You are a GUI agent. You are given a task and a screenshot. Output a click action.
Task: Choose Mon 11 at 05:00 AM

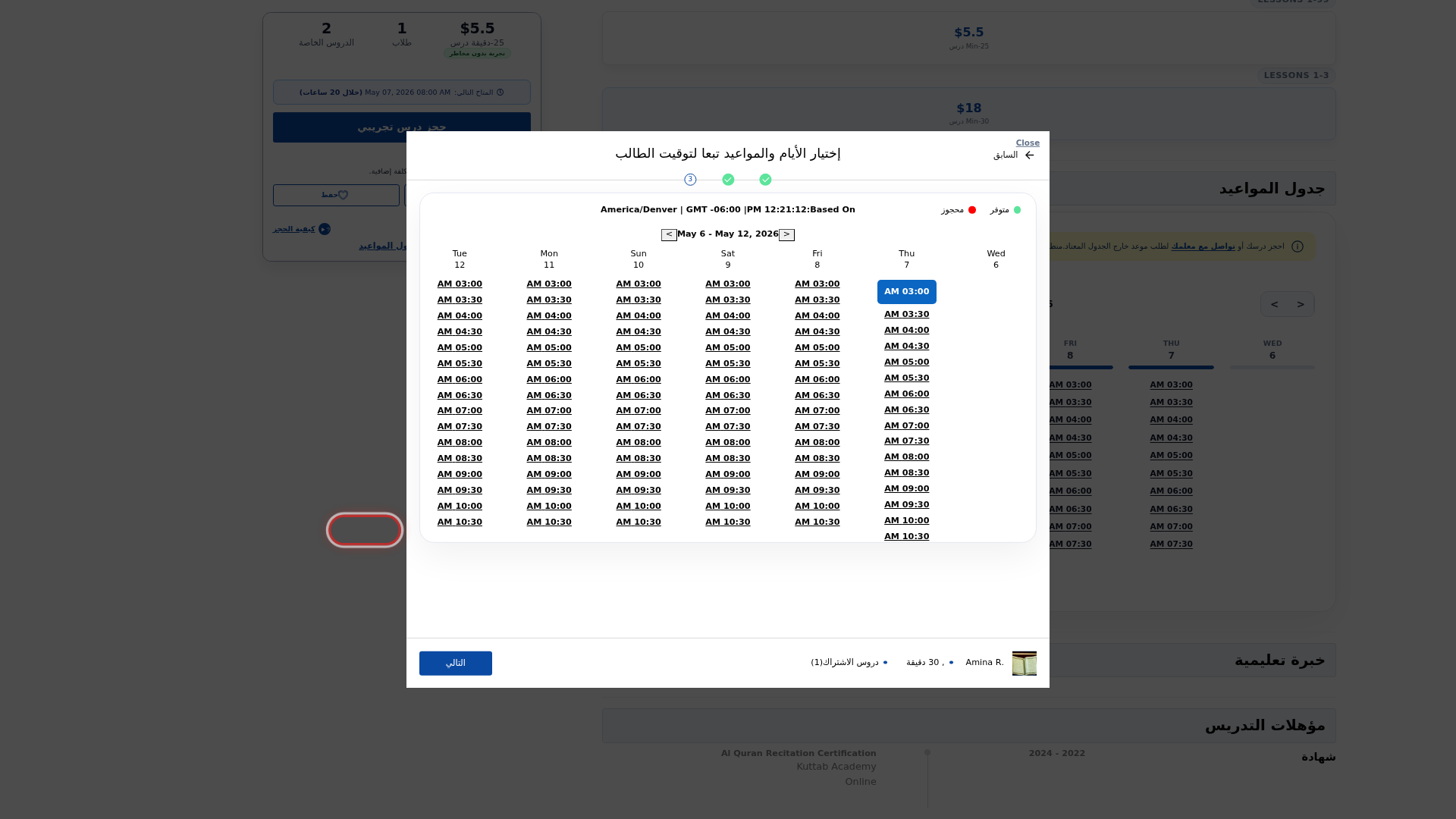pyautogui.click(x=549, y=348)
